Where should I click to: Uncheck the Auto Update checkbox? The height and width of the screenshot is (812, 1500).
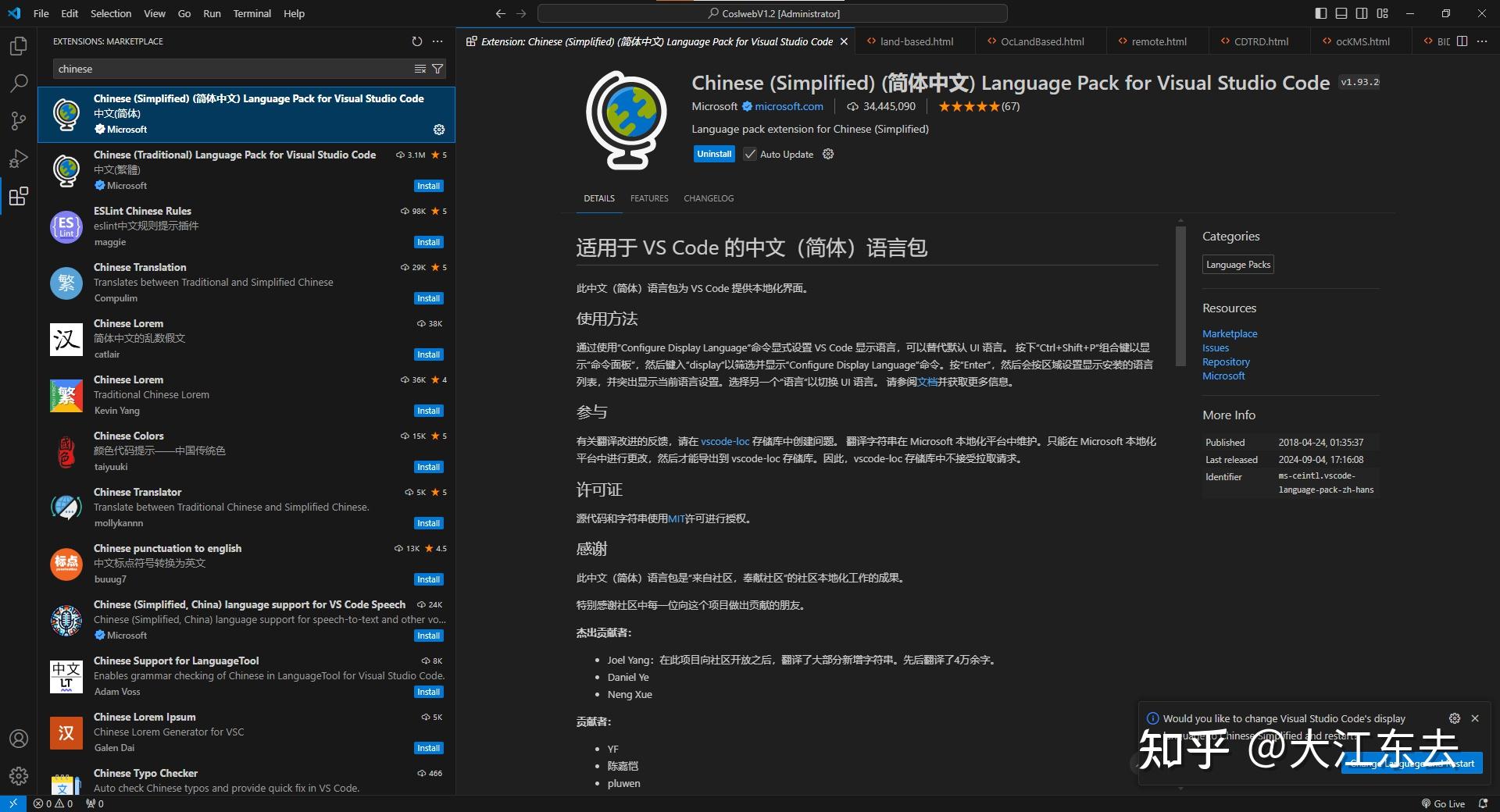[749, 154]
